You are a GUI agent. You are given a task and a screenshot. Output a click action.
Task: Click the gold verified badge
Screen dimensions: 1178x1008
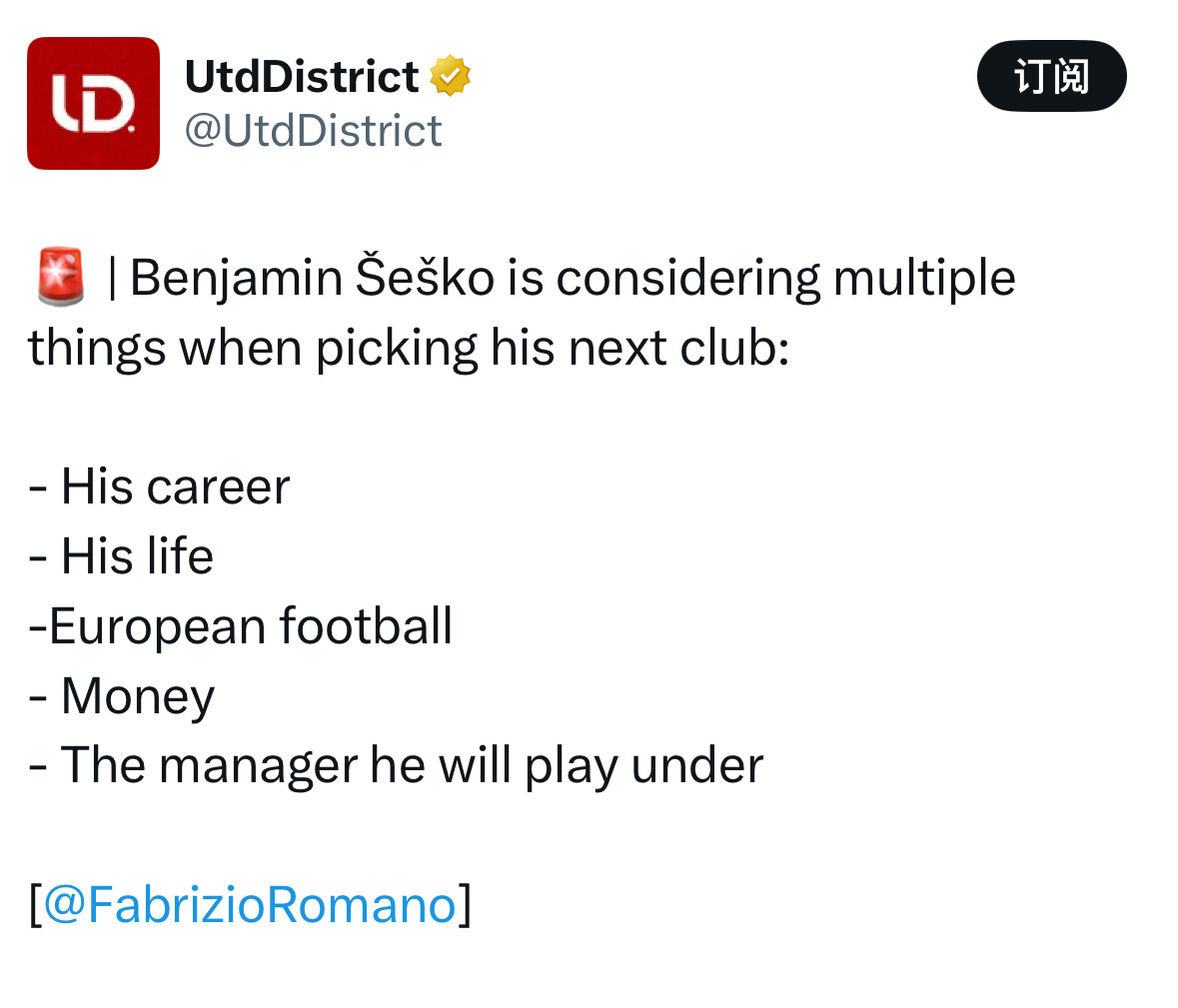(450, 76)
